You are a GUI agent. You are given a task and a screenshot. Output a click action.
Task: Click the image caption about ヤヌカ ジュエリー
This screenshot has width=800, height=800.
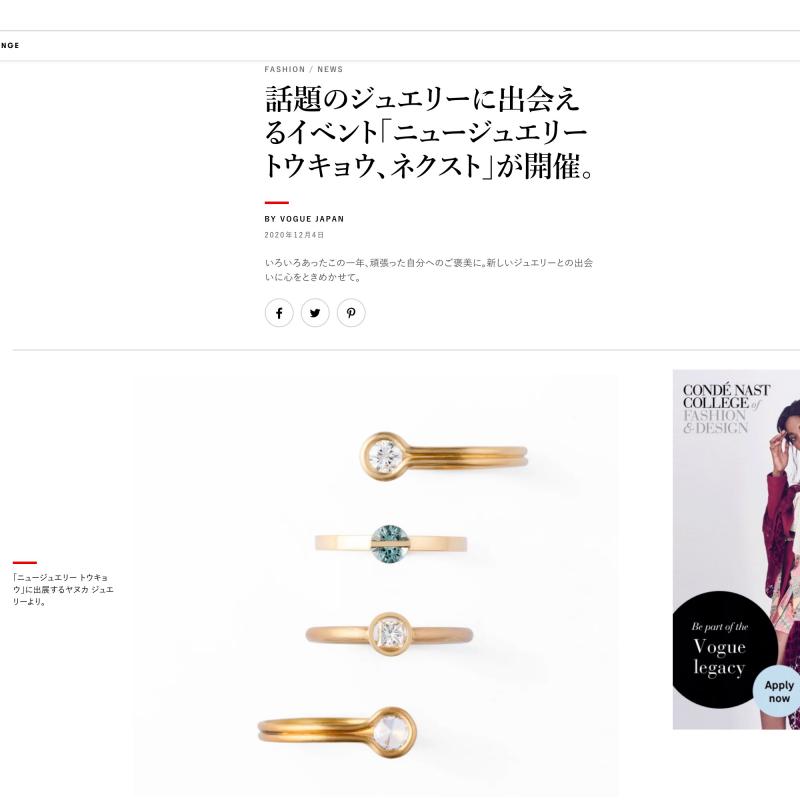(63, 589)
